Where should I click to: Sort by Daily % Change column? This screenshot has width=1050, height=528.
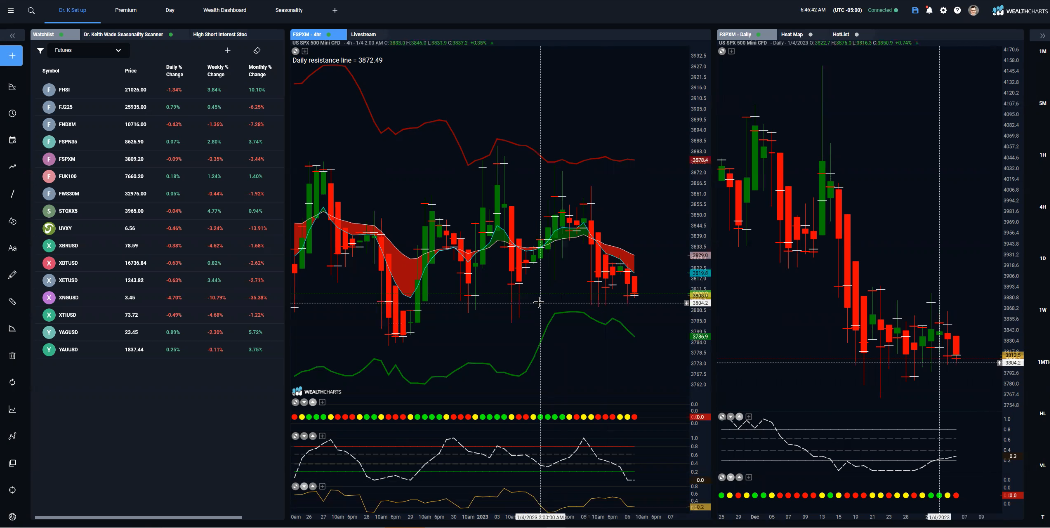tap(174, 70)
